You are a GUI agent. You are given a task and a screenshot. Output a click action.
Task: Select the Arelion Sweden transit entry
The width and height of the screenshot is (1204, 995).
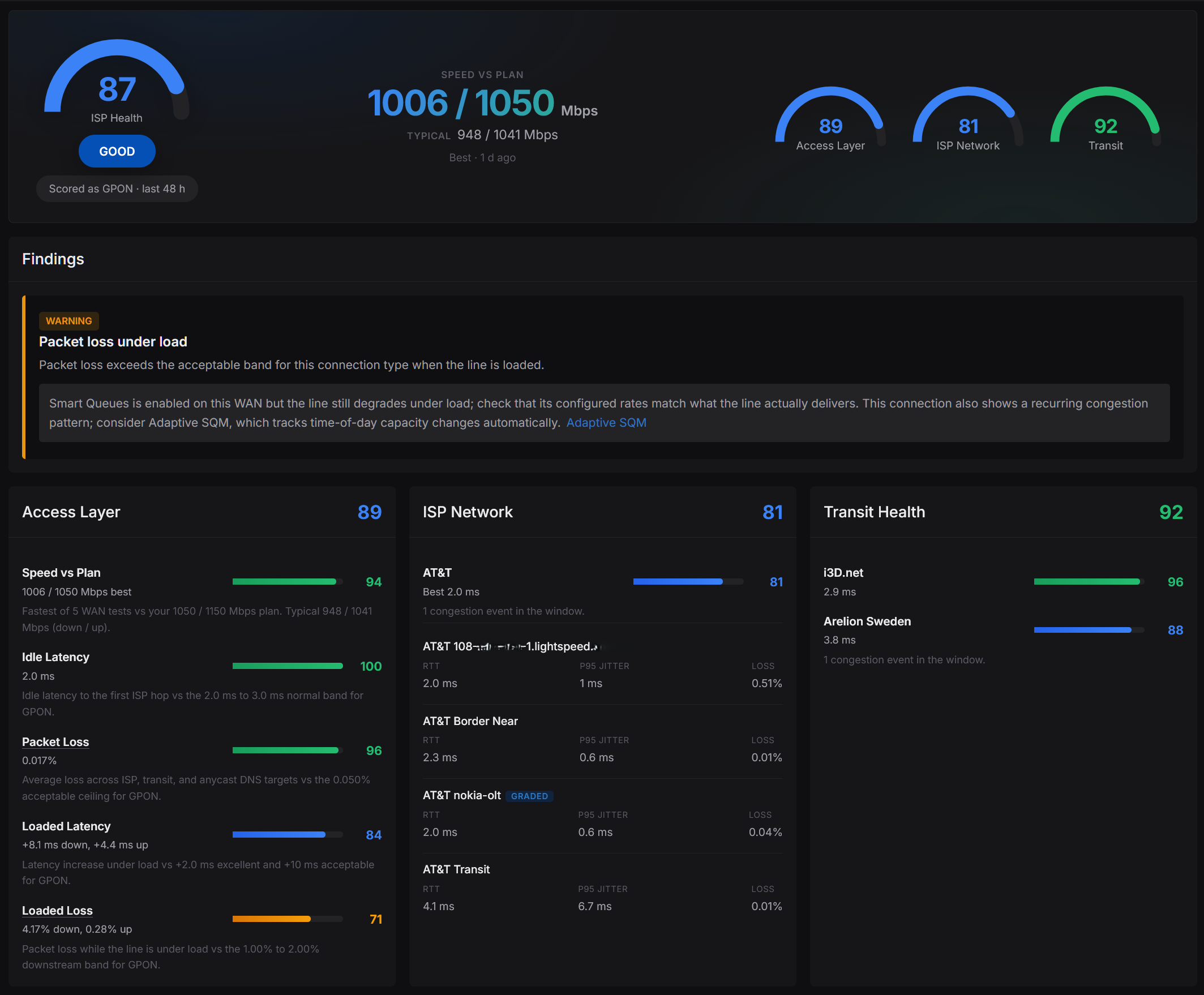[1003, 640]
